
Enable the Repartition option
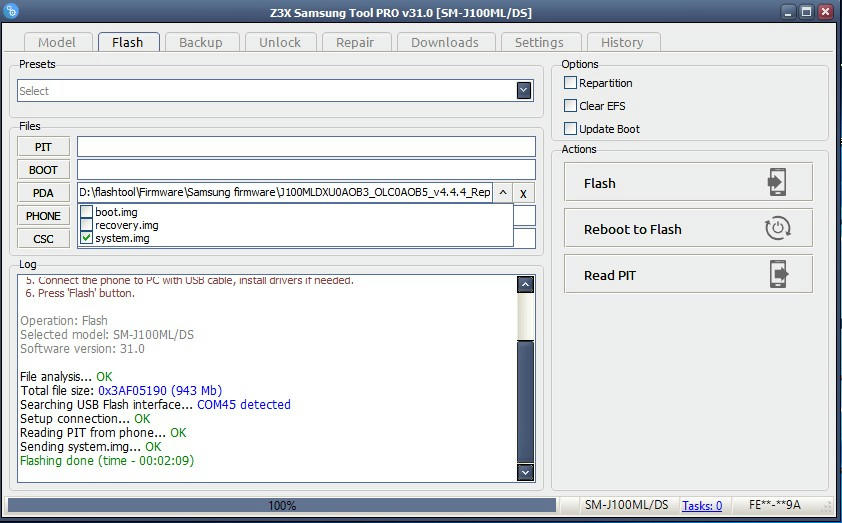pos(570,83)
